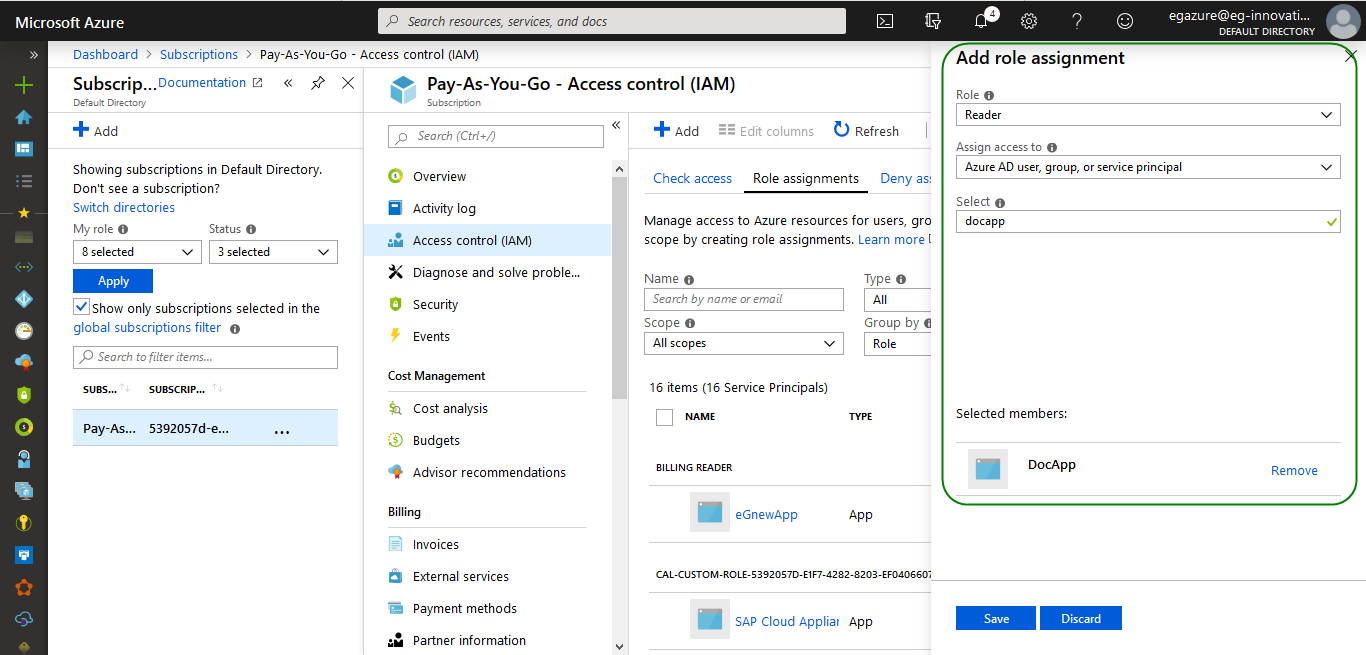Collapse the Subscriptions blade with its double chevron
Viewport: 1366px width, 655px height.
click(288, 83)
